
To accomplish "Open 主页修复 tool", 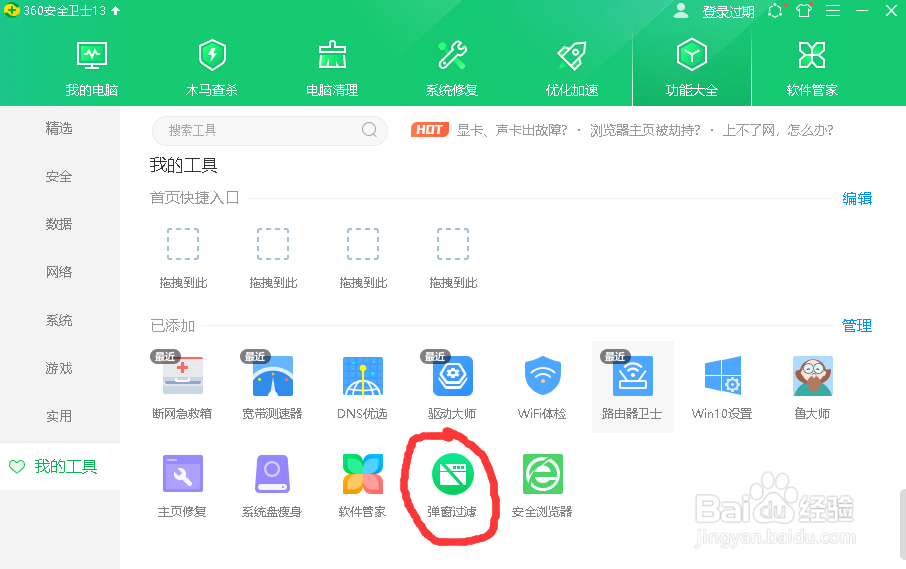I will pos(182,486).
